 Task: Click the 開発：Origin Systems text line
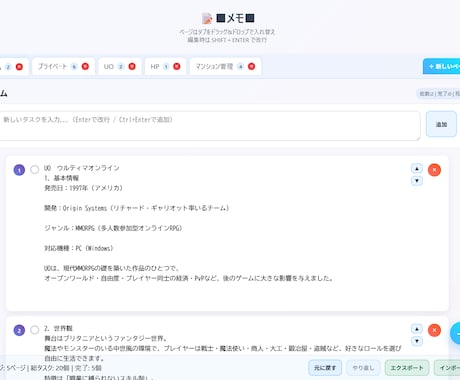tap(137, 208)
